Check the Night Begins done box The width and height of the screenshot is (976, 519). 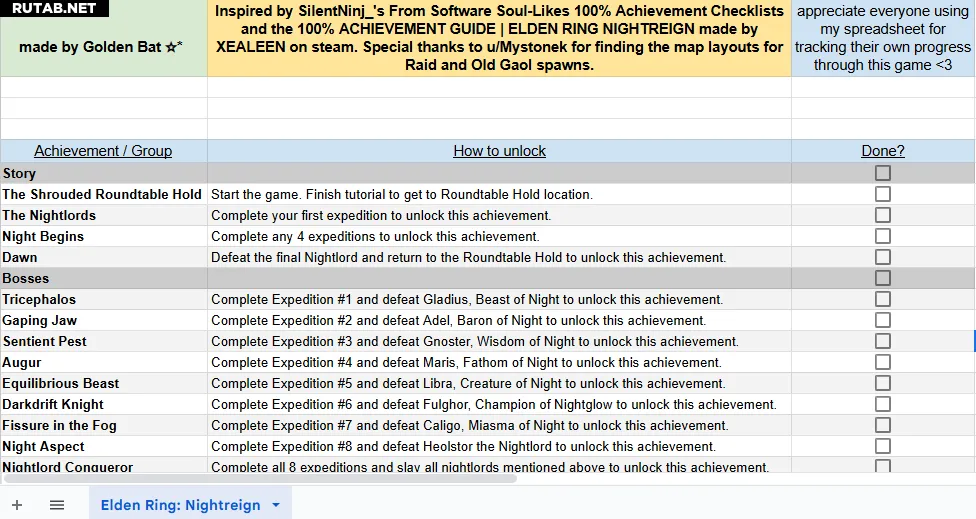883,236
